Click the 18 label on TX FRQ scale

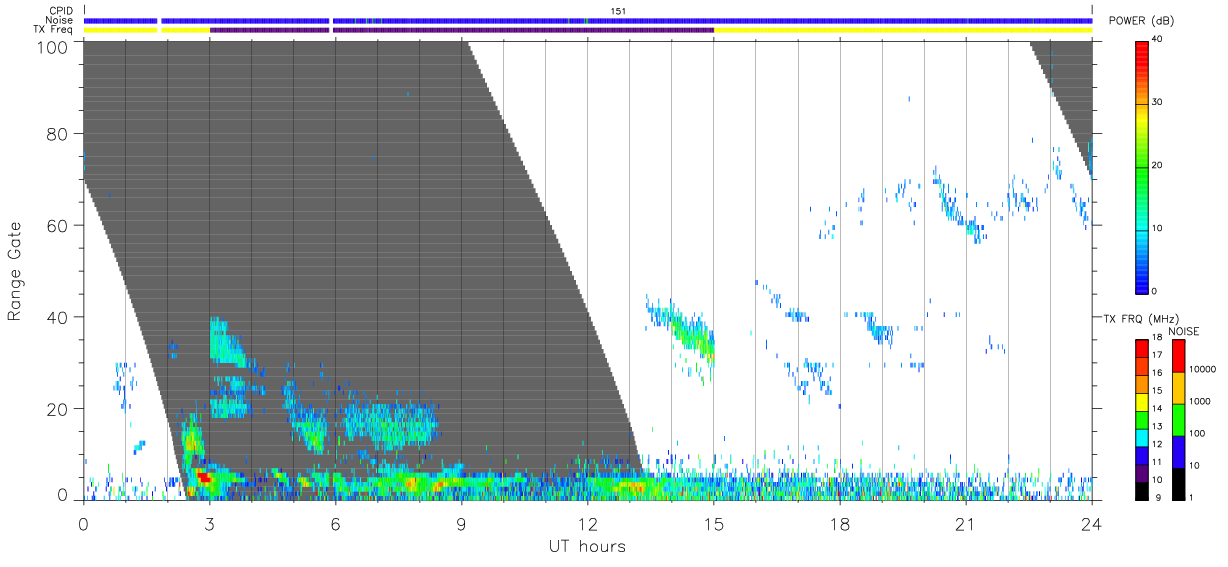click(x=1158, y=338)
